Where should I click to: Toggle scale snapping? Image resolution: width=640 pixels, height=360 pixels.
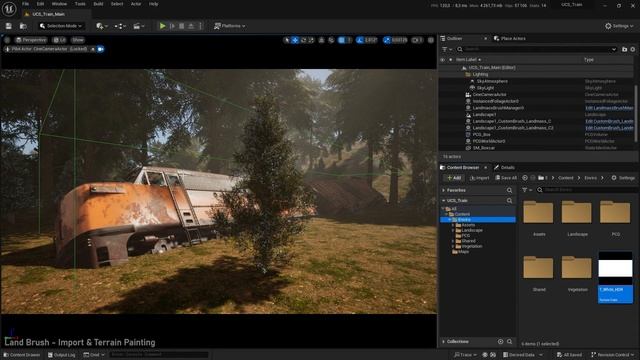tap(387, 40)
